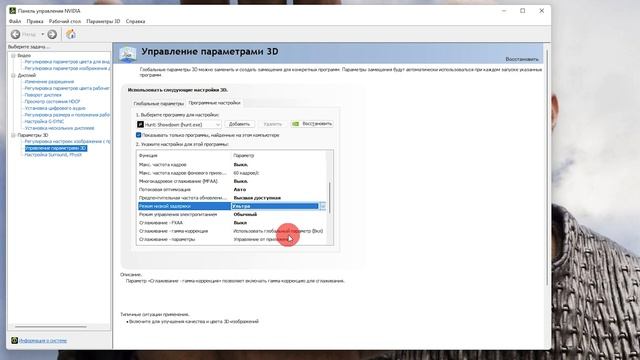Click the 'Высшая доступная' value
The width and height of the screenshot is (640, 360).
pos(257,198)
